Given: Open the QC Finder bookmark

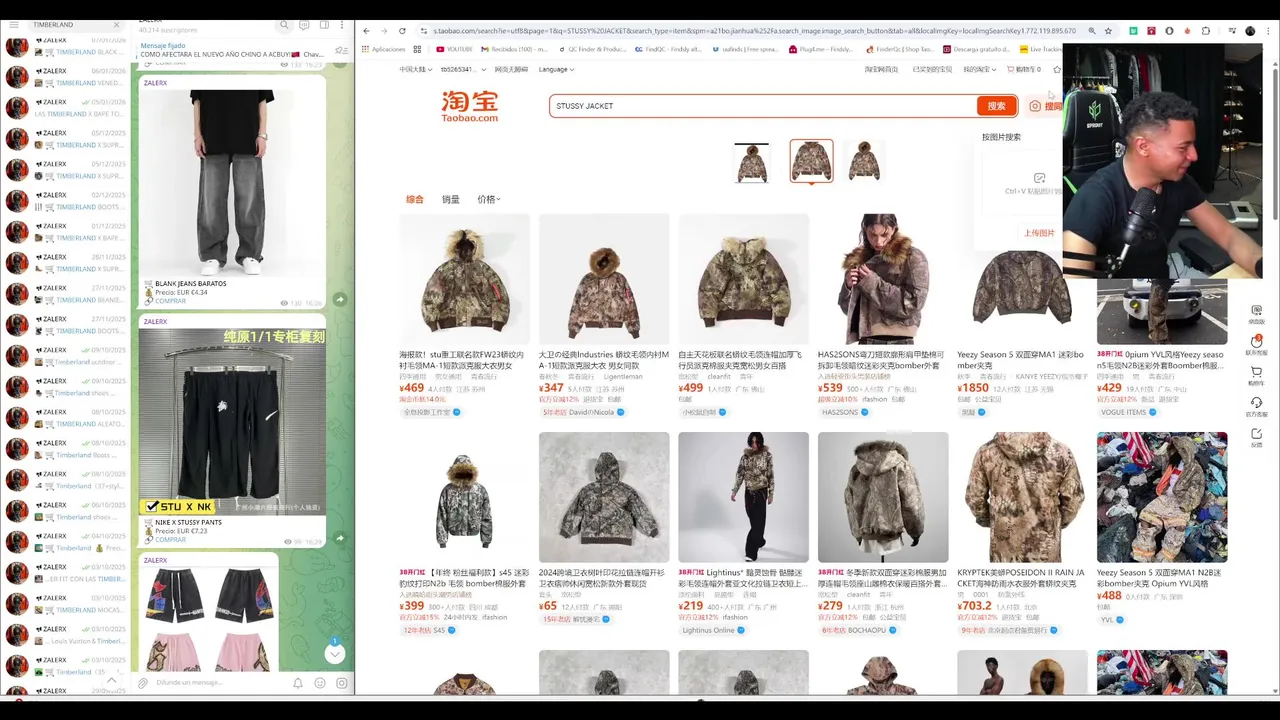Looking at the screenshot, I should (591, 49).
